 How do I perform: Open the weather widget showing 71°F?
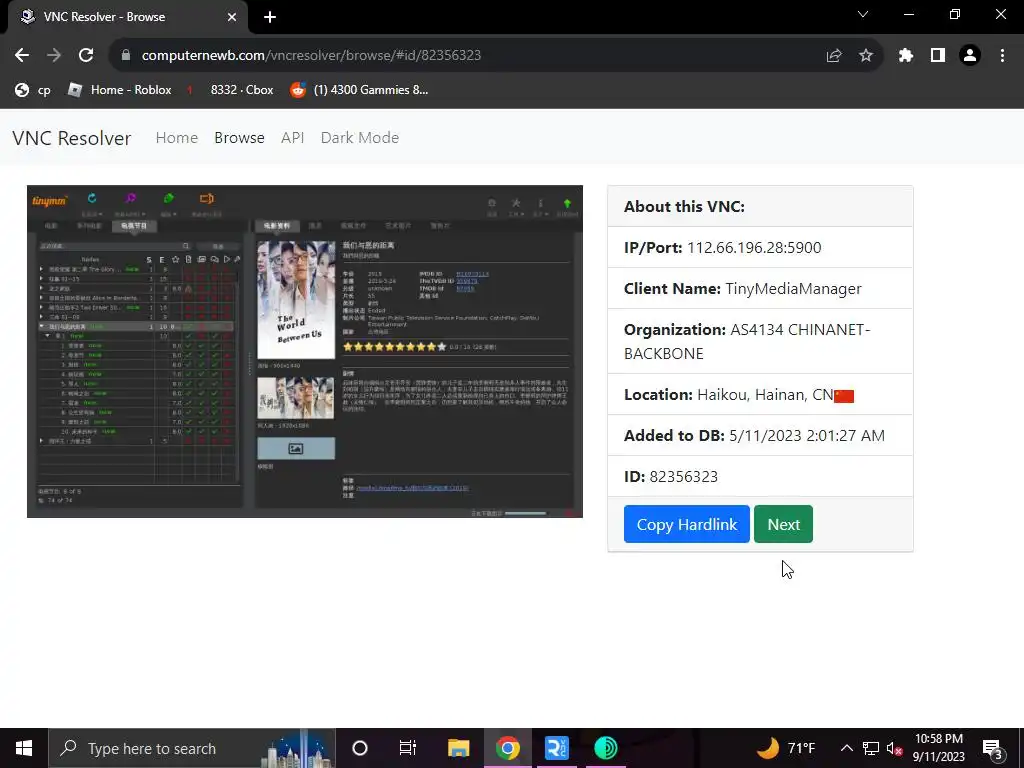(x=786, y=748)
